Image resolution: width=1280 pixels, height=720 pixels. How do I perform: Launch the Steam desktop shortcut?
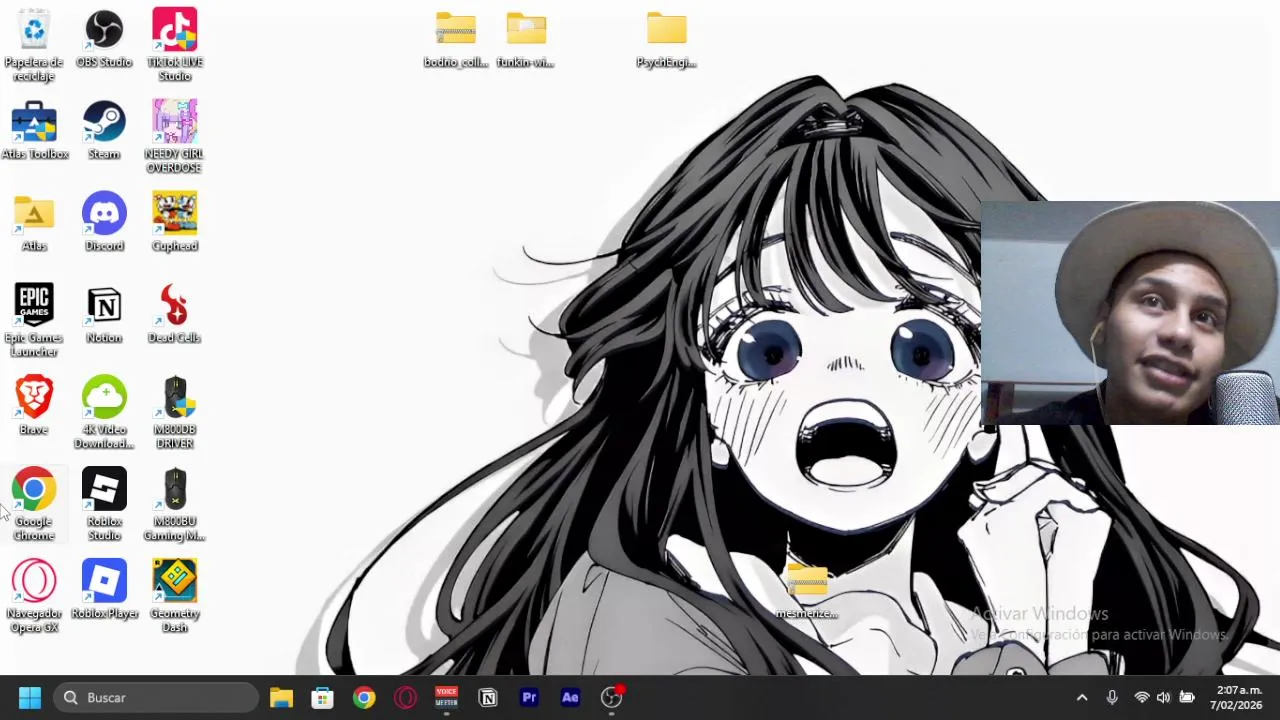(x=104, y=131)
